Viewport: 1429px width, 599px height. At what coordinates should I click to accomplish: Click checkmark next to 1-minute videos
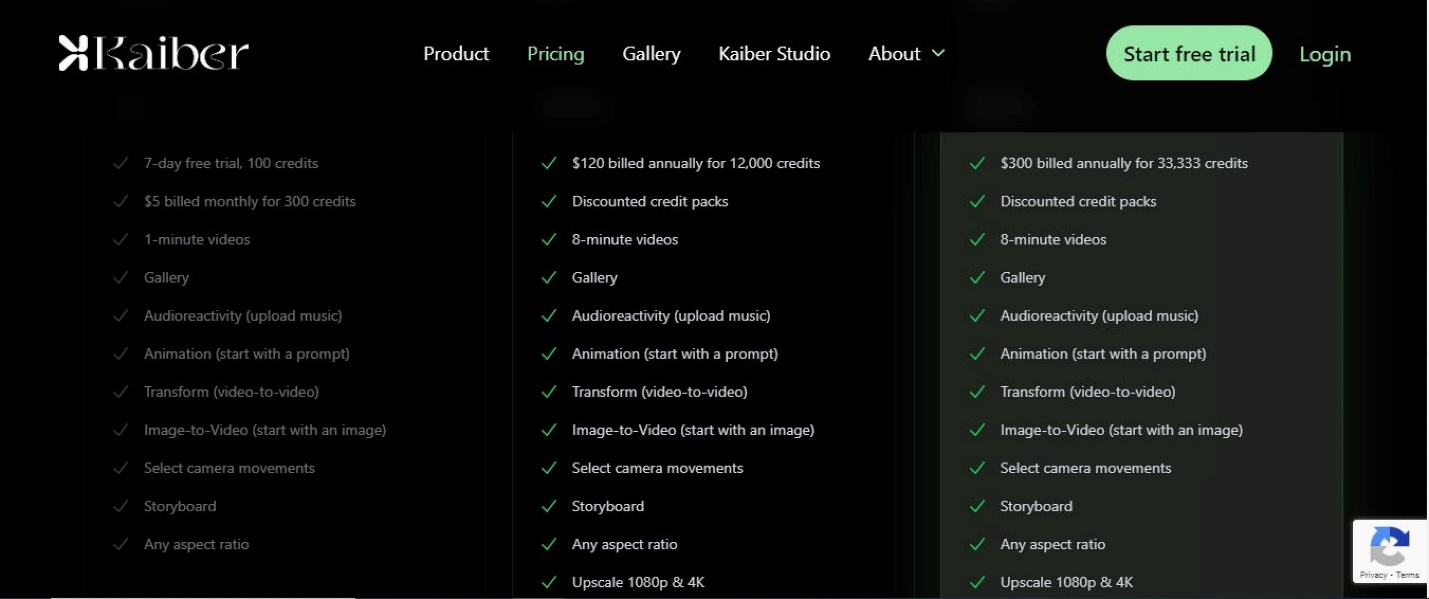[x=120, y=239]
